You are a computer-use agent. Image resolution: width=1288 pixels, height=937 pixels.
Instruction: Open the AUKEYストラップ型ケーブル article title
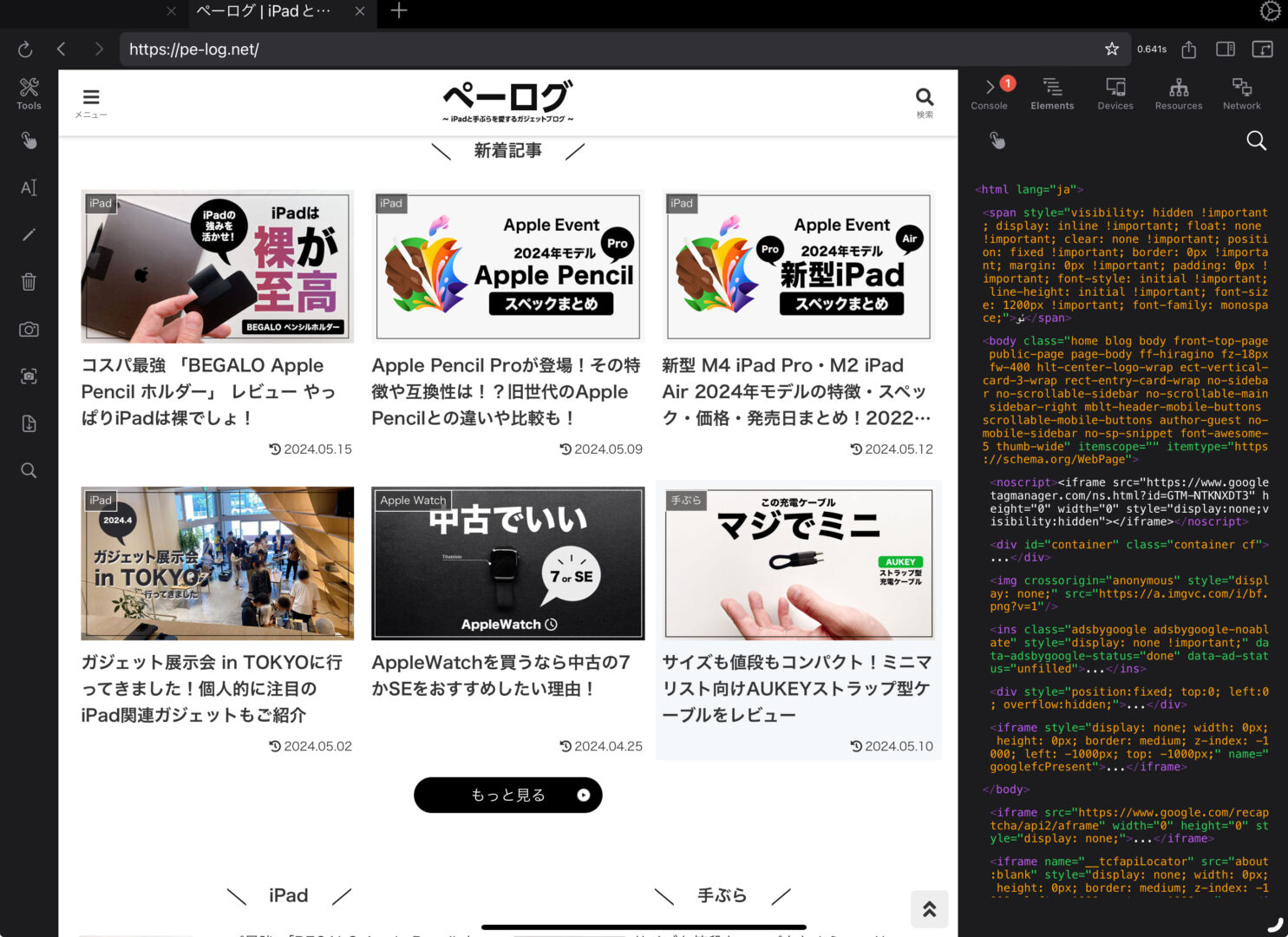(x=796, y=689)
